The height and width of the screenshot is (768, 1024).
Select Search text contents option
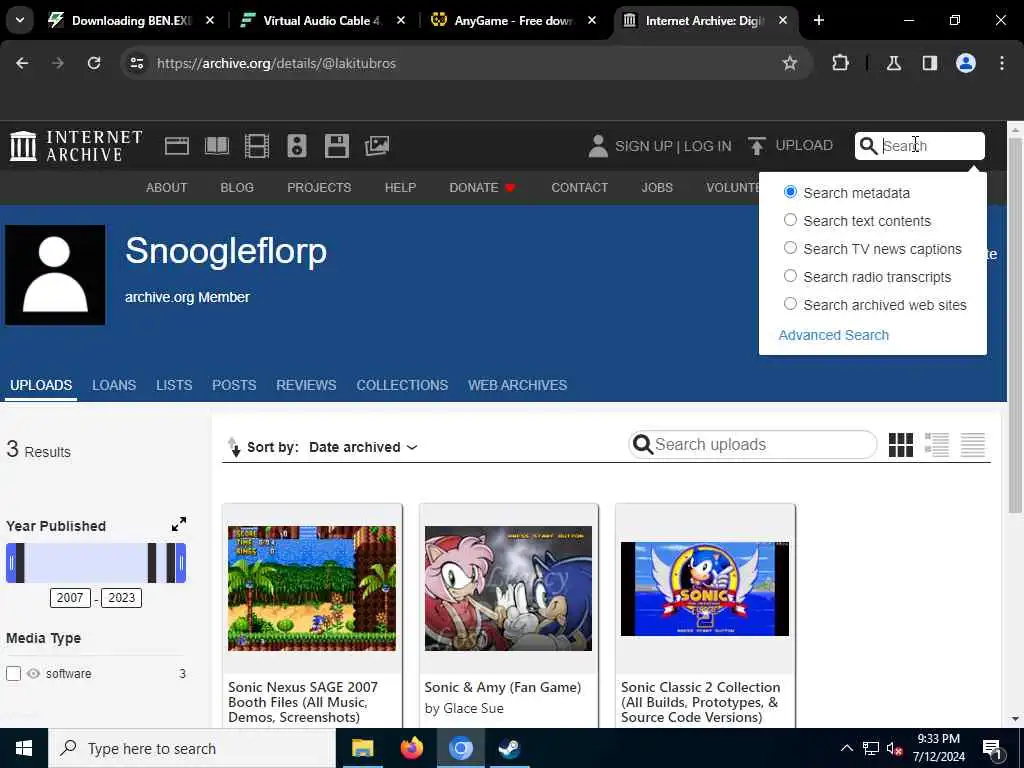[x=790, y=220]
